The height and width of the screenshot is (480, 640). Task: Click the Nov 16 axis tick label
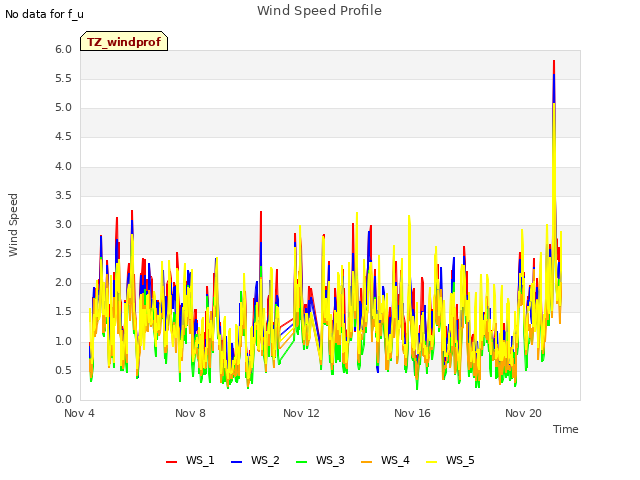(x=412, y=413)
